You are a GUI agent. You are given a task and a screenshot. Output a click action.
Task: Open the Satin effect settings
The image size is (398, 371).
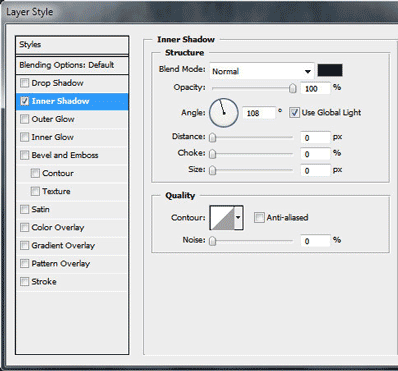(72, 209)
